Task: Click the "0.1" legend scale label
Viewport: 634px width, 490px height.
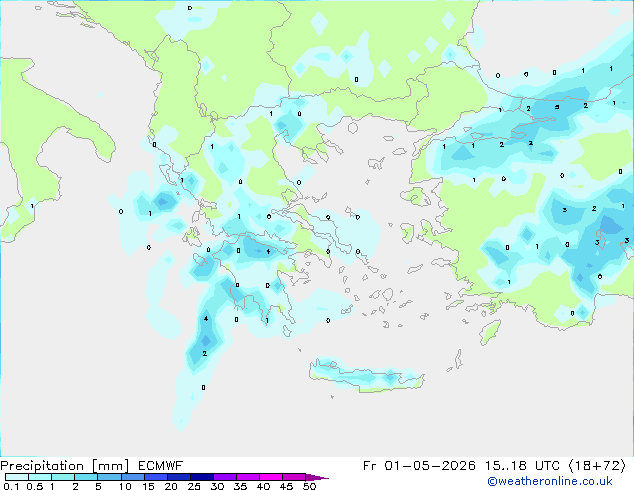Action: click(11, 486)
